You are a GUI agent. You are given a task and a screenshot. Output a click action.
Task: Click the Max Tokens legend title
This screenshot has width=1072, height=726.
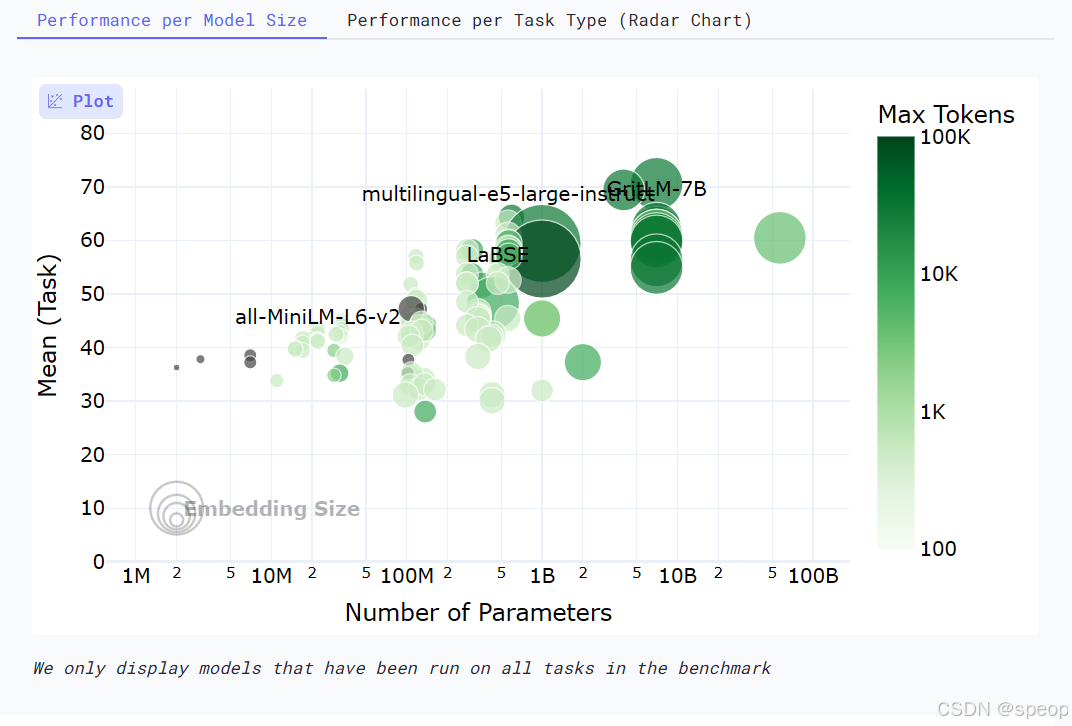pyautogui.click(x=946, y=114)
